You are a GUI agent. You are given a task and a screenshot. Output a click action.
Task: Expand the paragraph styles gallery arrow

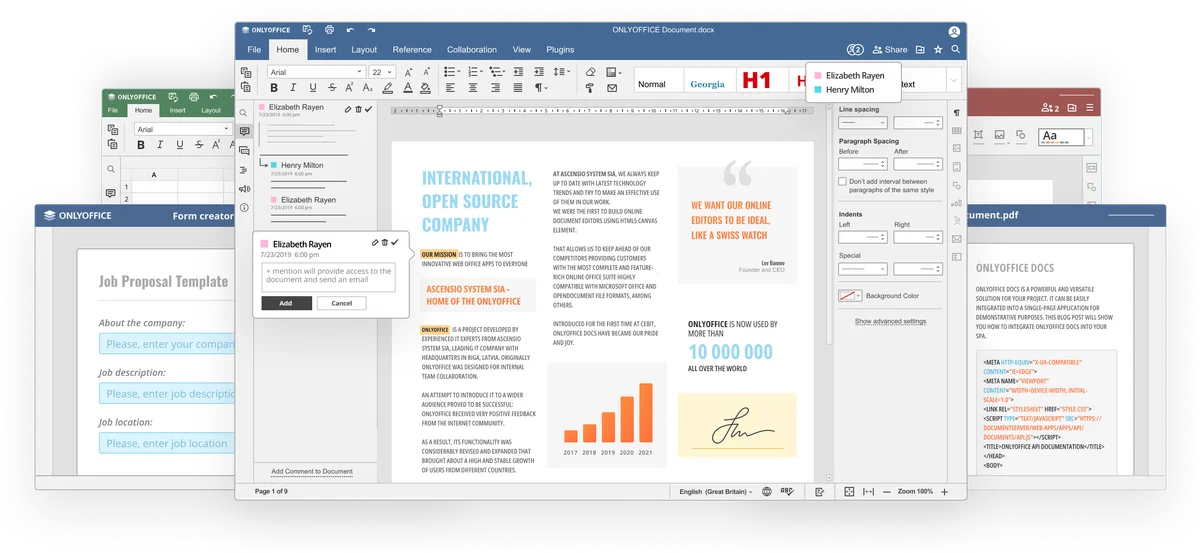click(954, 82)
